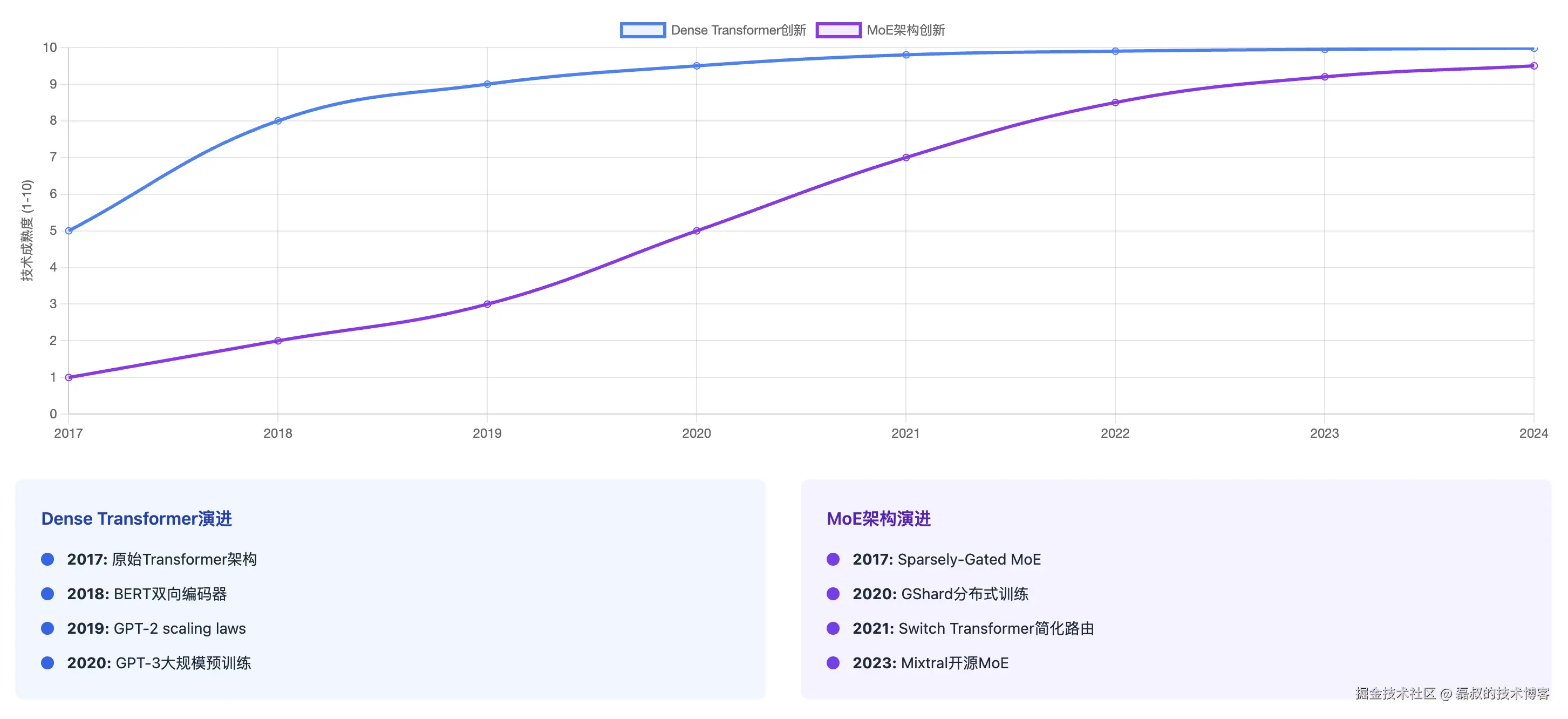Click the Dense Transformer演进 heading
The height and width of the screenshot is (719, 1568).
(137, 518)
